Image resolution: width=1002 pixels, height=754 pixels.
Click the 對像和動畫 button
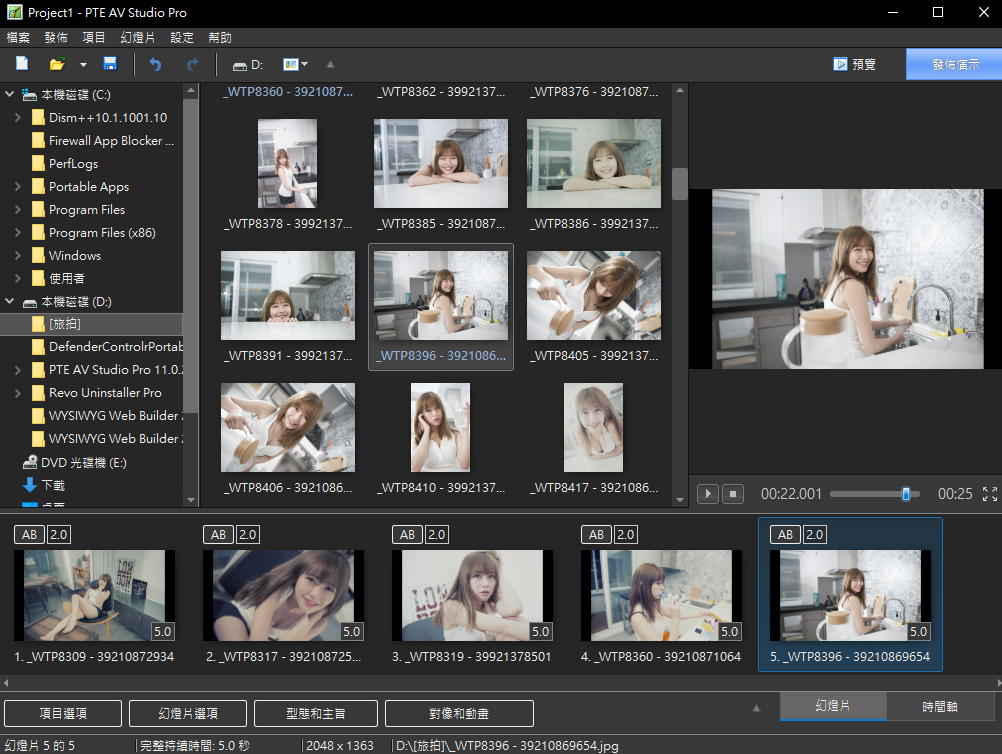tap(459, 713)
